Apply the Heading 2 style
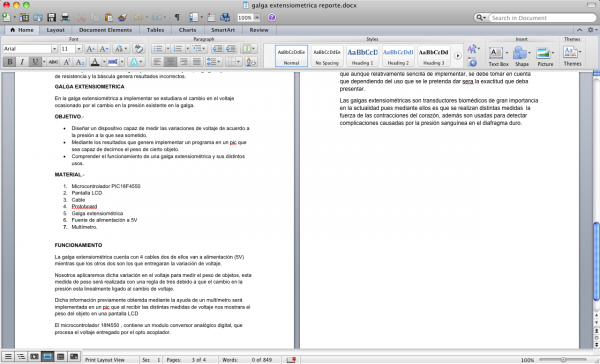This screenshot has height=364, width=600. [398, 56]
